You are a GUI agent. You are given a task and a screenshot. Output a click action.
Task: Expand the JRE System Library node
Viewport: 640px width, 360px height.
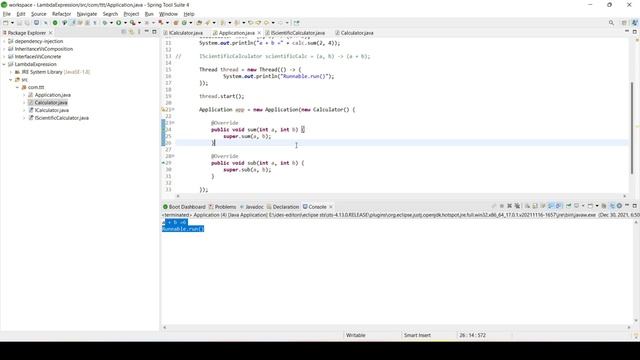click(11, 72)
